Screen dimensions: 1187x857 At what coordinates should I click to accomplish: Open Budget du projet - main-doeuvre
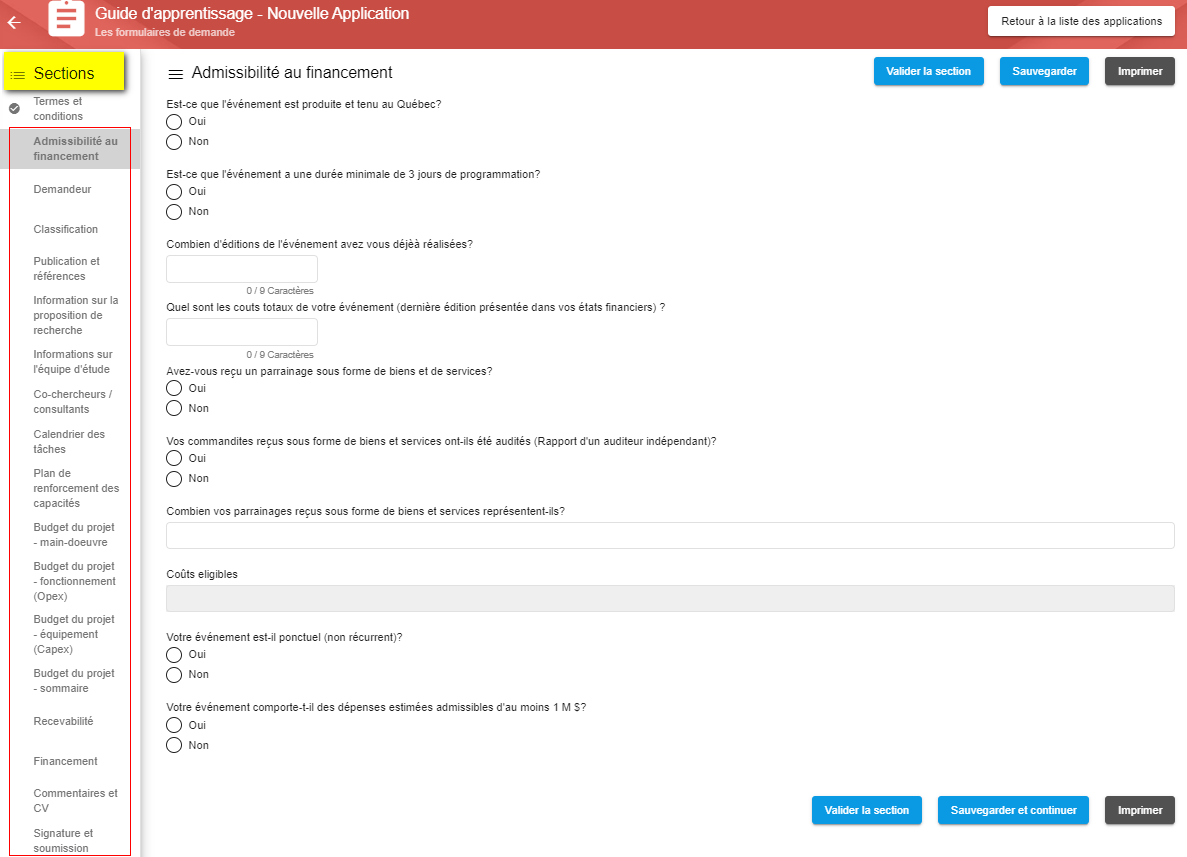[74, 534]
